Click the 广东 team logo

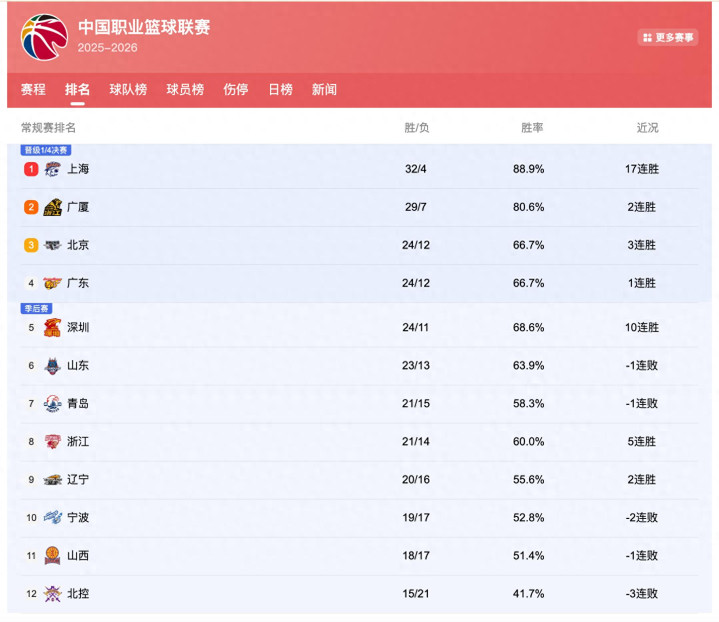pyautogui.click(x=52, y=283)
